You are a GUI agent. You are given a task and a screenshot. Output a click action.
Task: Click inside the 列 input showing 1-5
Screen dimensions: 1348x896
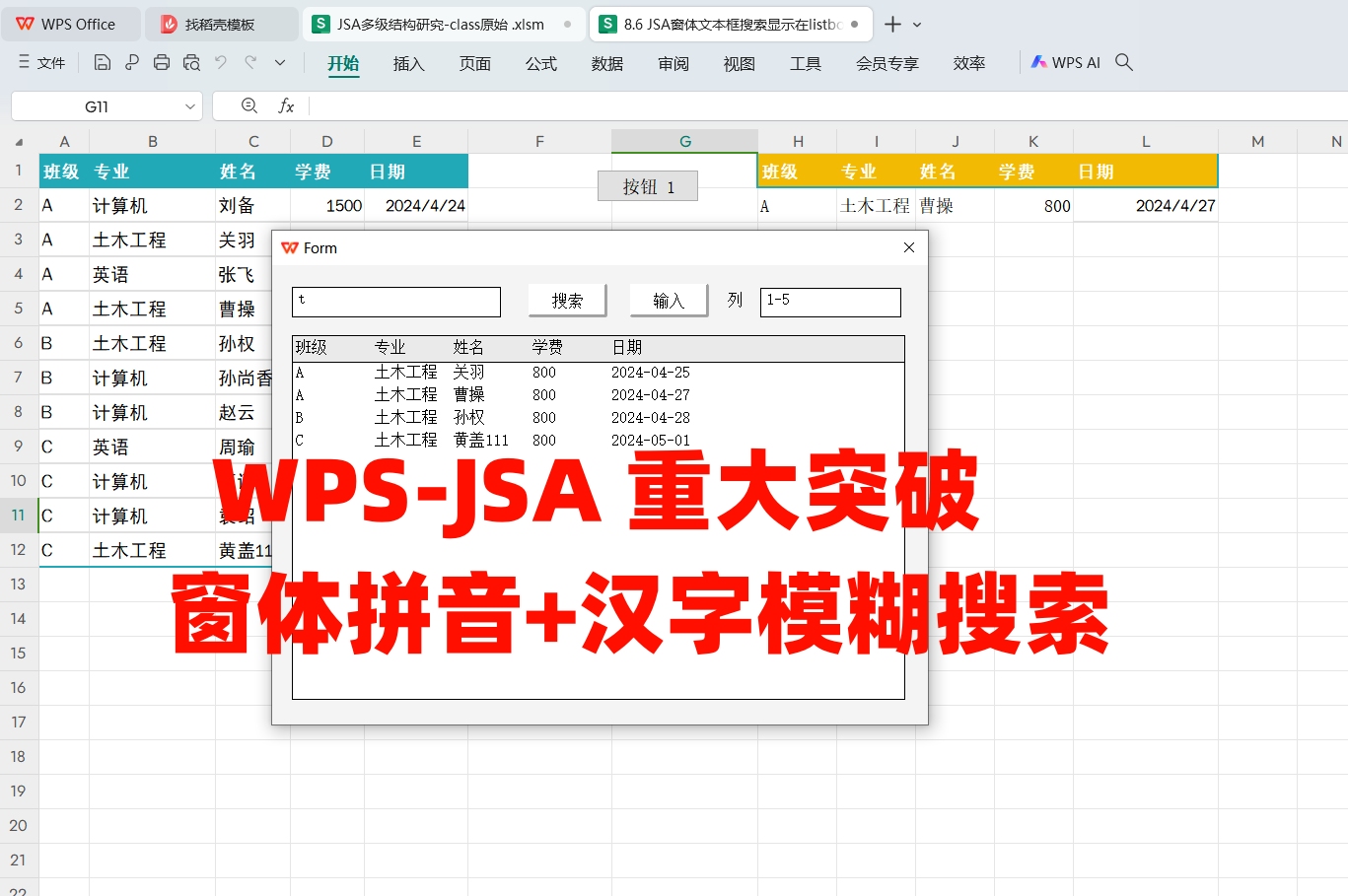coord(829,301)
